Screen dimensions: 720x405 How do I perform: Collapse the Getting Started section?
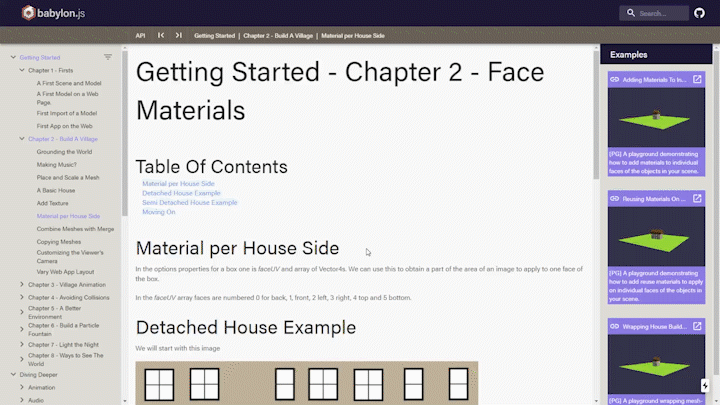click(x=13, y=57)
